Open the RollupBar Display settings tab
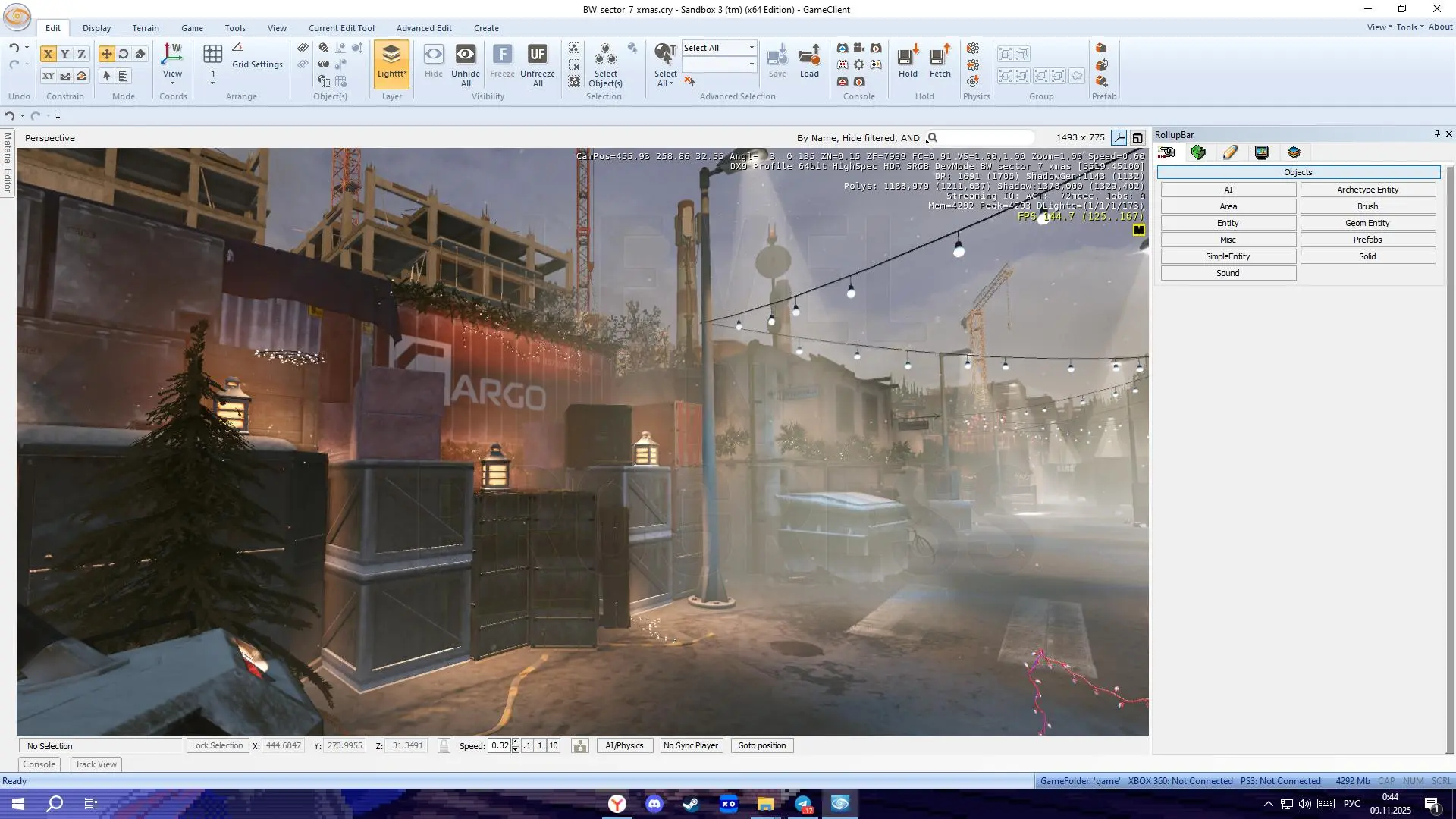The image size is (1456, 819). click(1262, 152)
